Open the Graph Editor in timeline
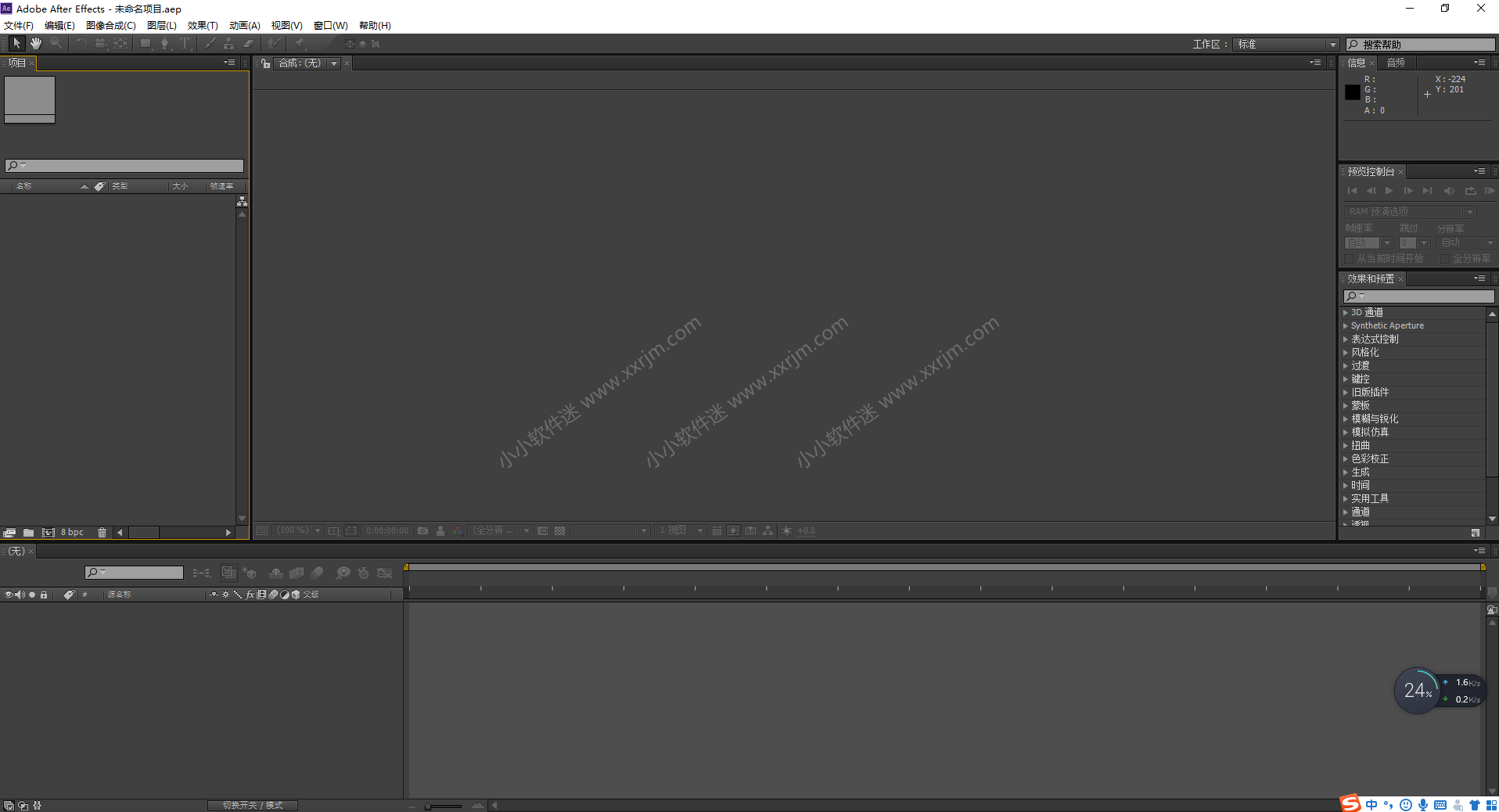This screenshot has width=1499, height=812. pyautogui.click(x=384, y=573)
